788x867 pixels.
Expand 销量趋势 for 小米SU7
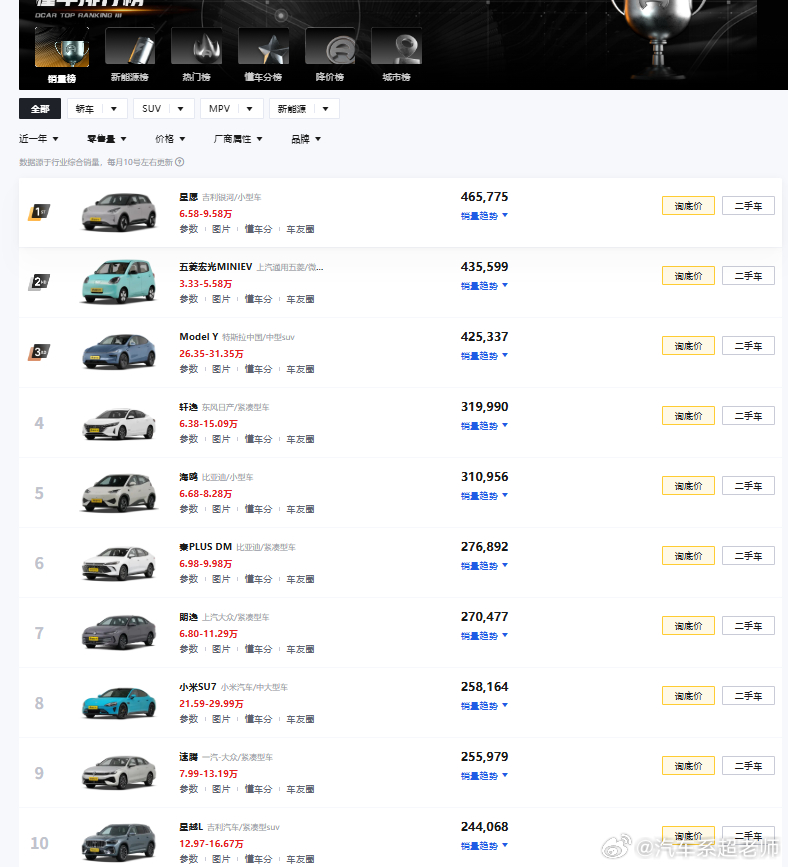point(484,706)
